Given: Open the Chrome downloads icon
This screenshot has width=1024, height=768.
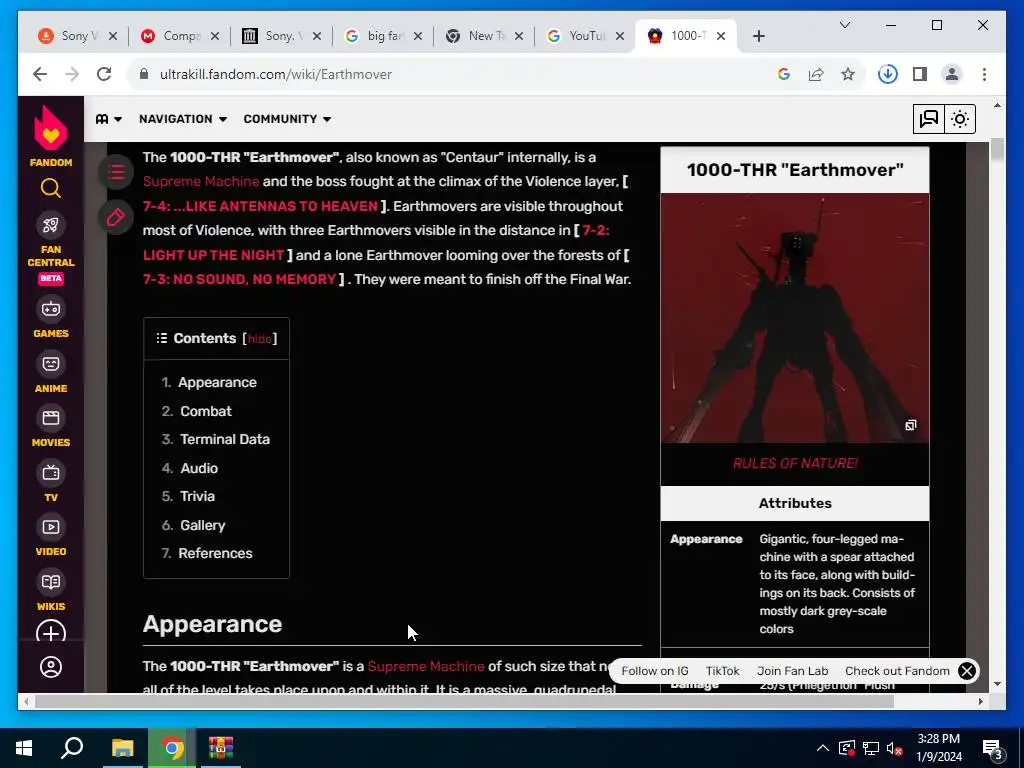Looking at the screenshot, I should (x=888, y=74).
